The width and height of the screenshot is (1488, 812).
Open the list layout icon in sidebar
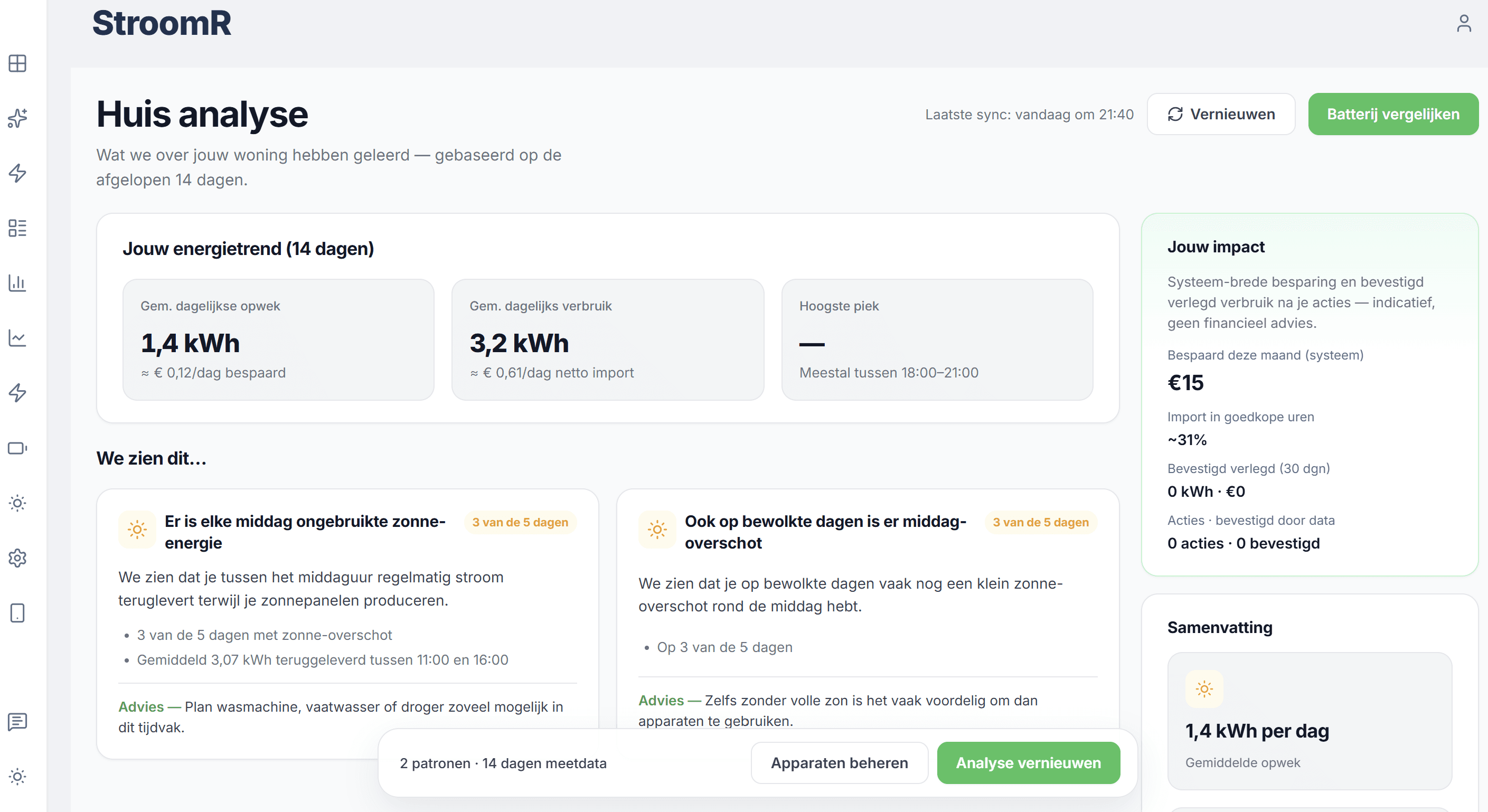pyautogui.click(x=17, y=228)
